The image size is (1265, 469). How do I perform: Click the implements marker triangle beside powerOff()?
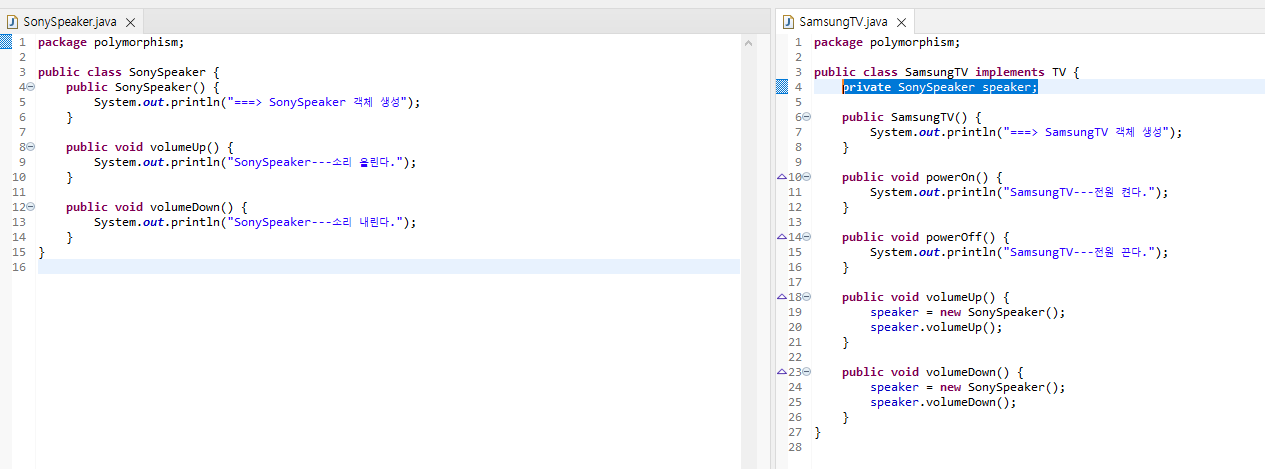(782, 237)
